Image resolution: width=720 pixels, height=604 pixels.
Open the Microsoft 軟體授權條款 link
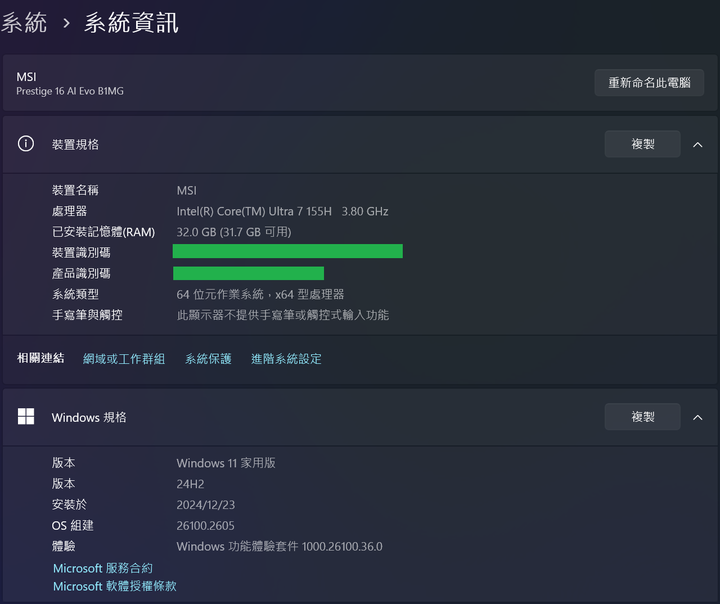pyautogui.click(x=115, y=586)
